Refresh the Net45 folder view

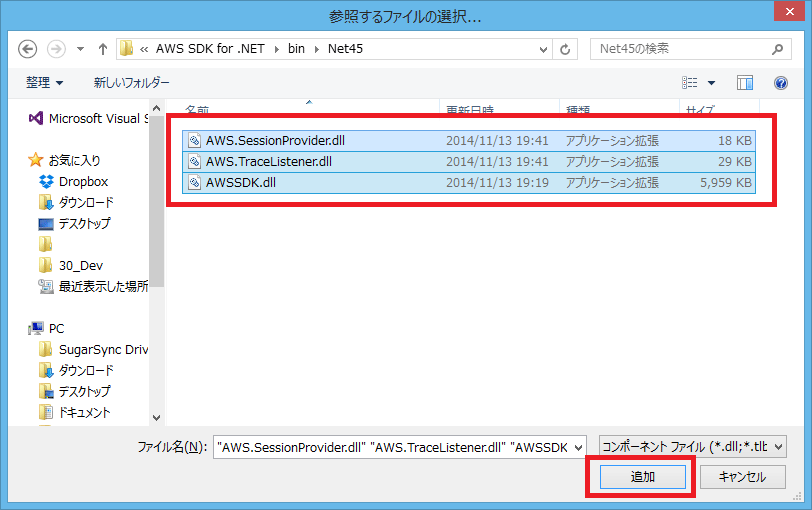[x=565, y=49]
